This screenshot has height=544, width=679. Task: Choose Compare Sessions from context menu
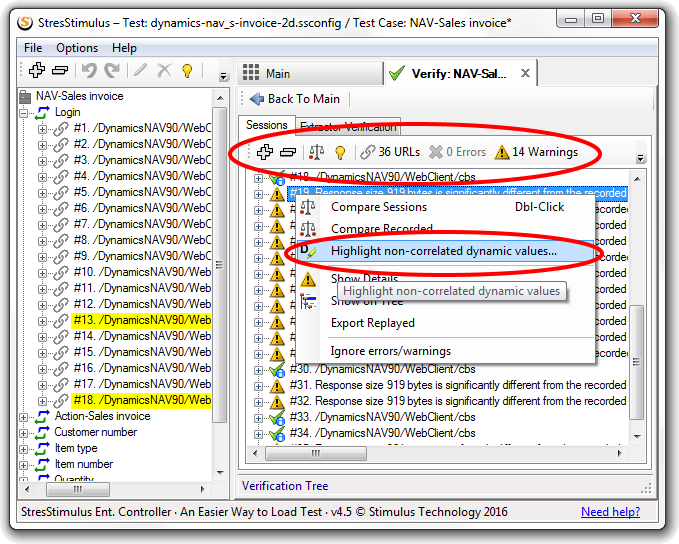point(445,207)
